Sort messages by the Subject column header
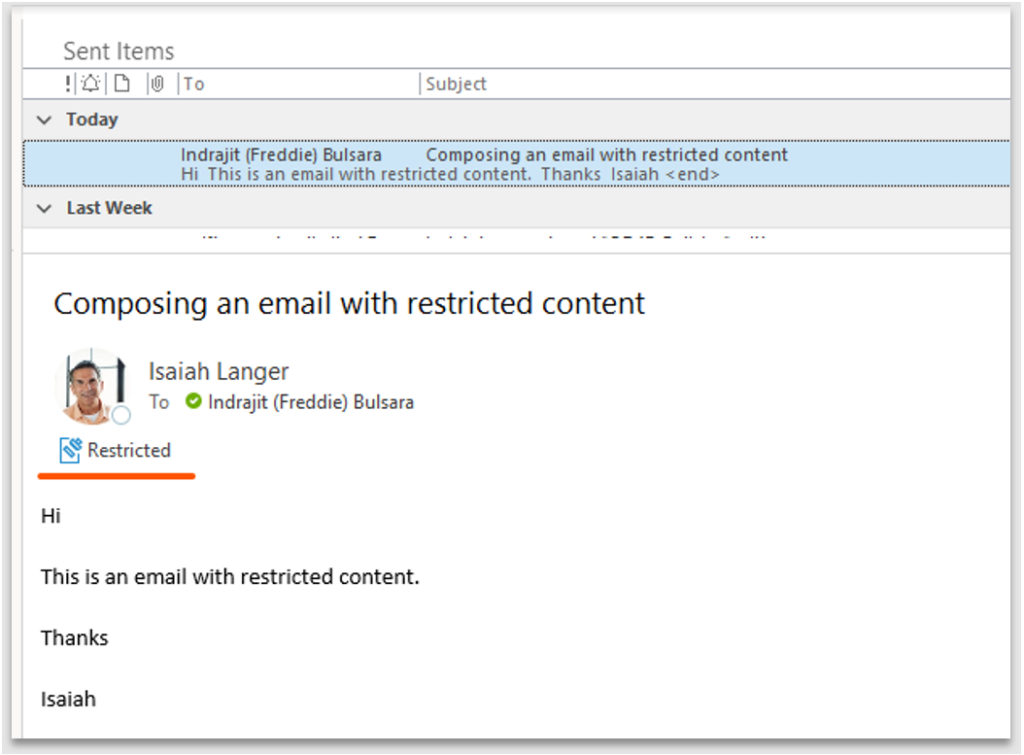Viewport: 1024px width, 755px height. pyautogui.click(x=456, y=84)
